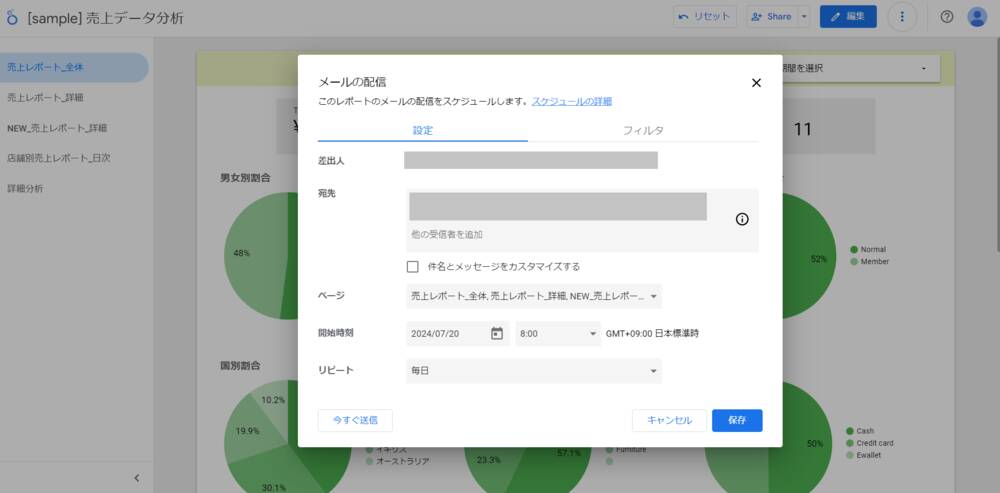Open the スケジュールの詳細 link

click(x=572, y=102)
